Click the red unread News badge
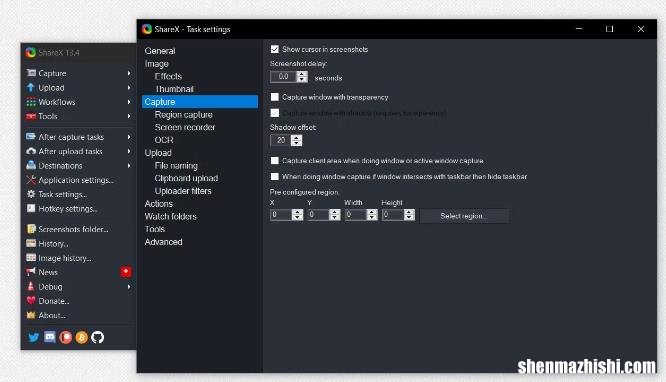The height and width of the screenshot is (382, 666). coord(126,272)
